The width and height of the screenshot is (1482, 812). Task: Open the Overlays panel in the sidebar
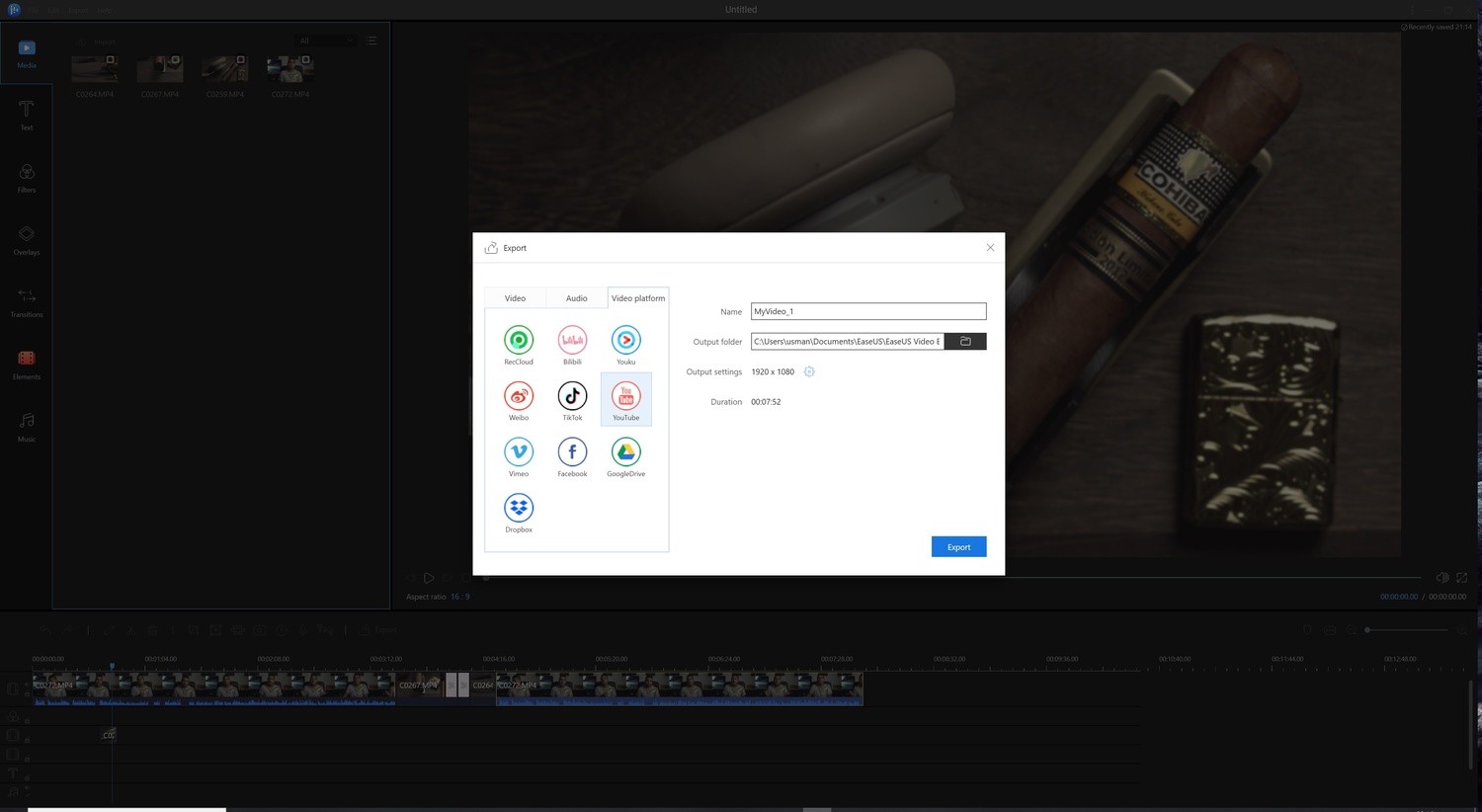[27, 240]
